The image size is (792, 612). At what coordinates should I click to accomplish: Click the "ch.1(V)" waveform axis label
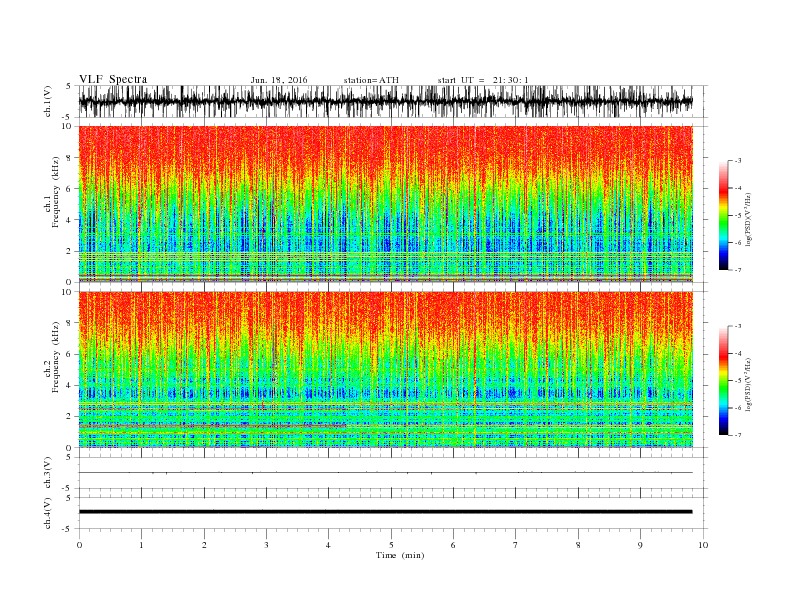[48, 102]
